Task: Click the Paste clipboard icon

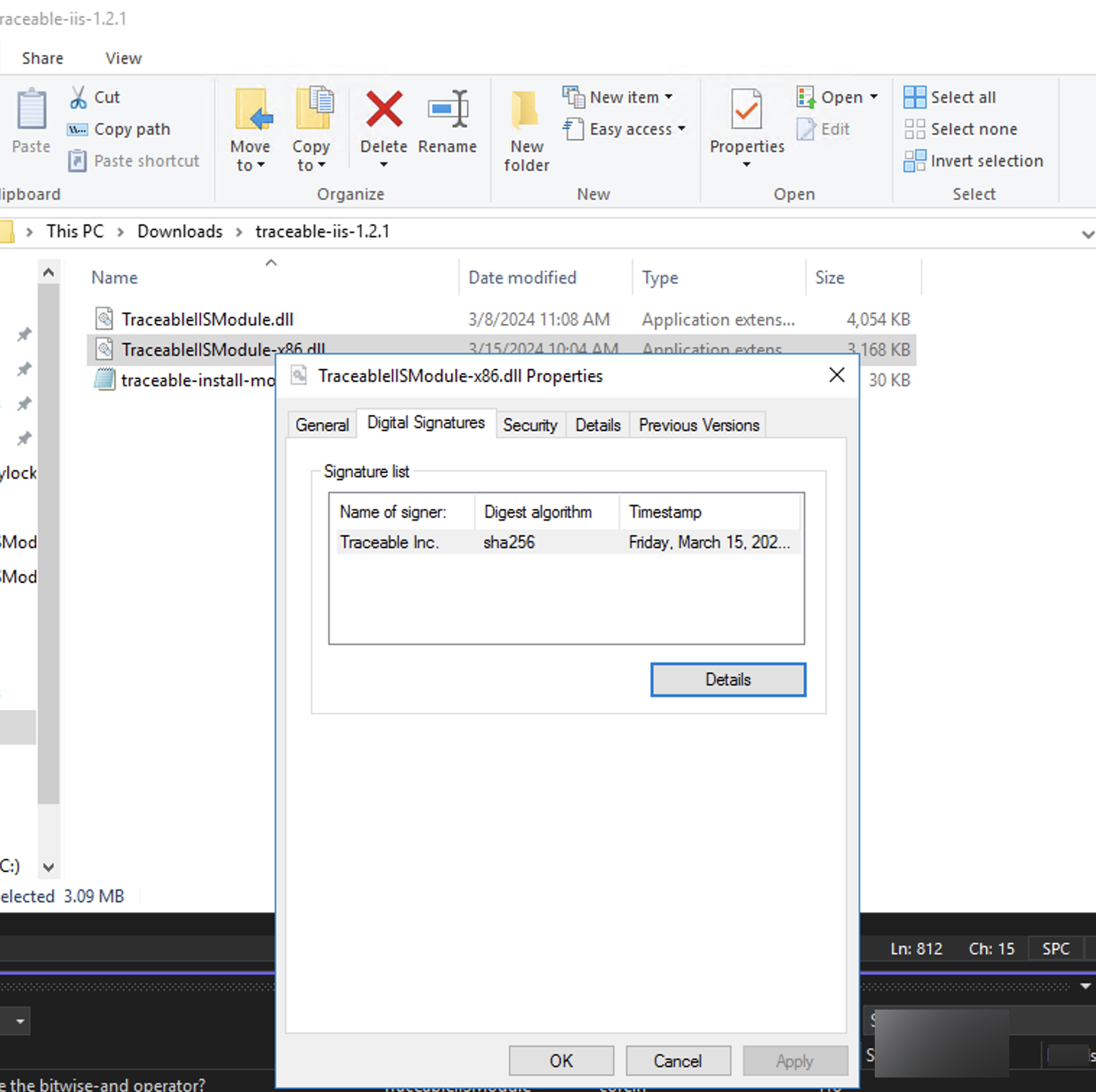Action: click(32, 109)
